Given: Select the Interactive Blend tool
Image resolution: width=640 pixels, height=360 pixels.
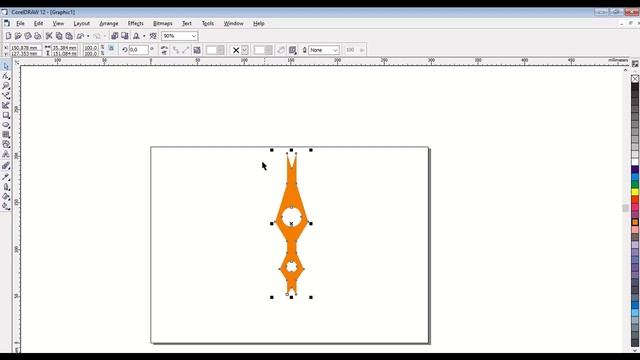Looking at the screenshot, I should [x=6, y=166].
